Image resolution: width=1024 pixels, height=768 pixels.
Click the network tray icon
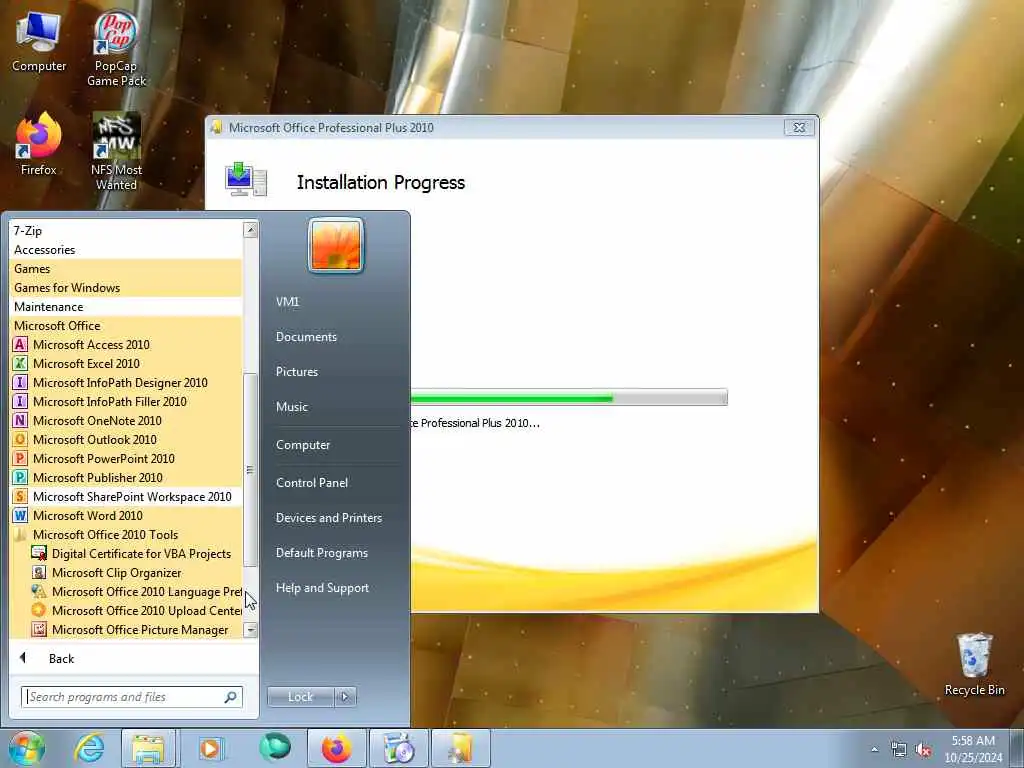click(x=899, y=750)
